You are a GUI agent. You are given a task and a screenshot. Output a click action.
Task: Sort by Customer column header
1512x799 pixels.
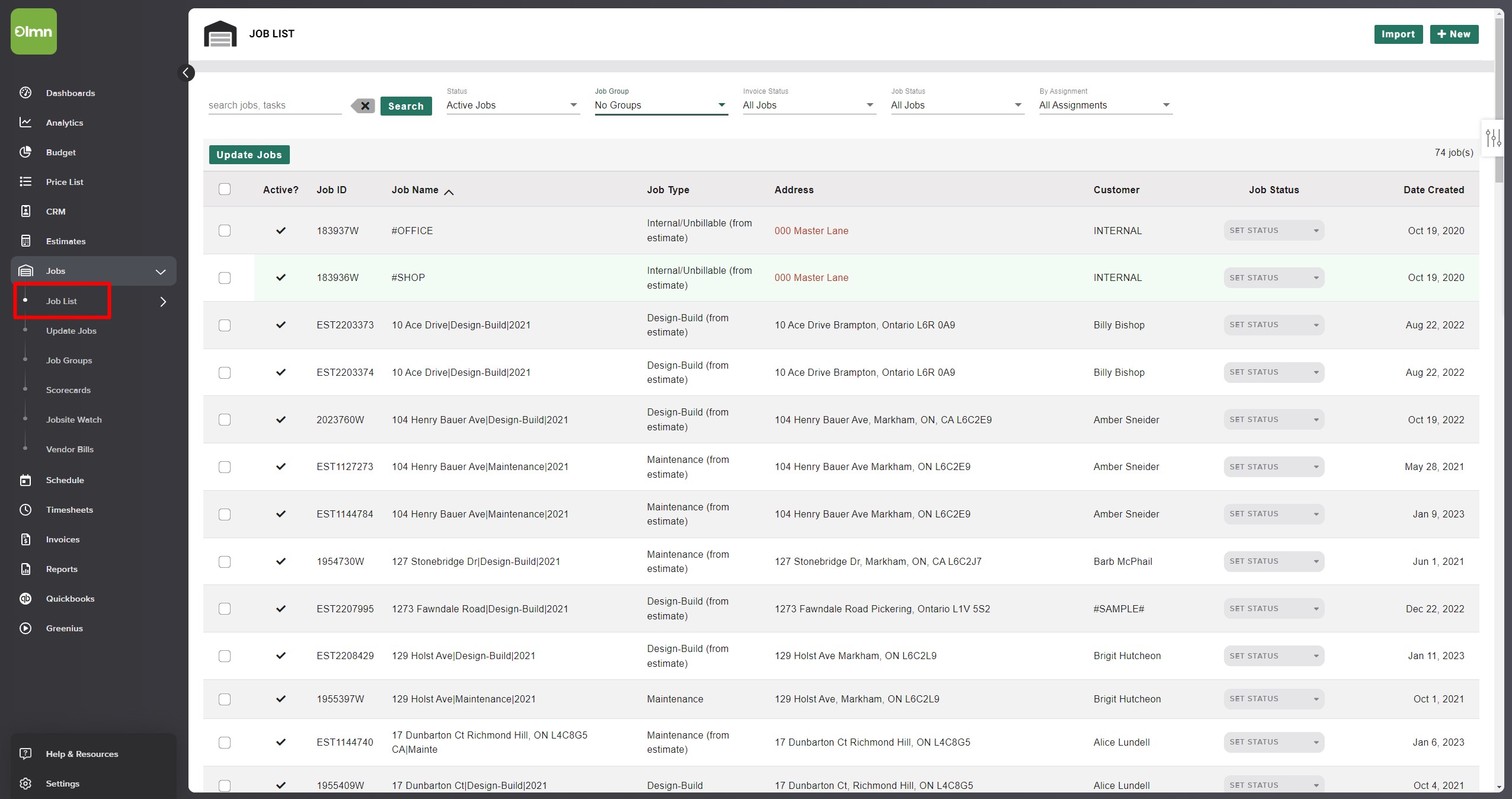pos(1116,190)
